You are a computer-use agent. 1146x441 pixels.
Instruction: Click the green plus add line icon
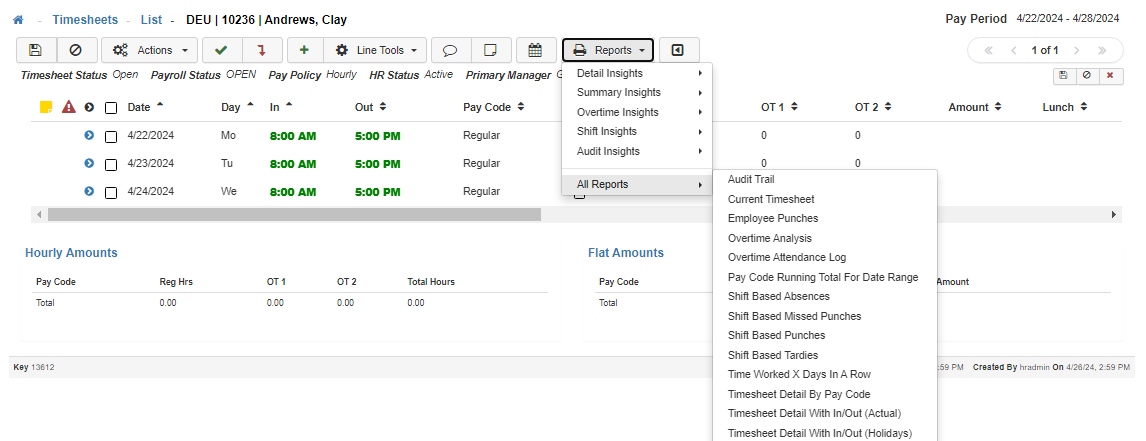pyautogui.click(x=304, y=50)
